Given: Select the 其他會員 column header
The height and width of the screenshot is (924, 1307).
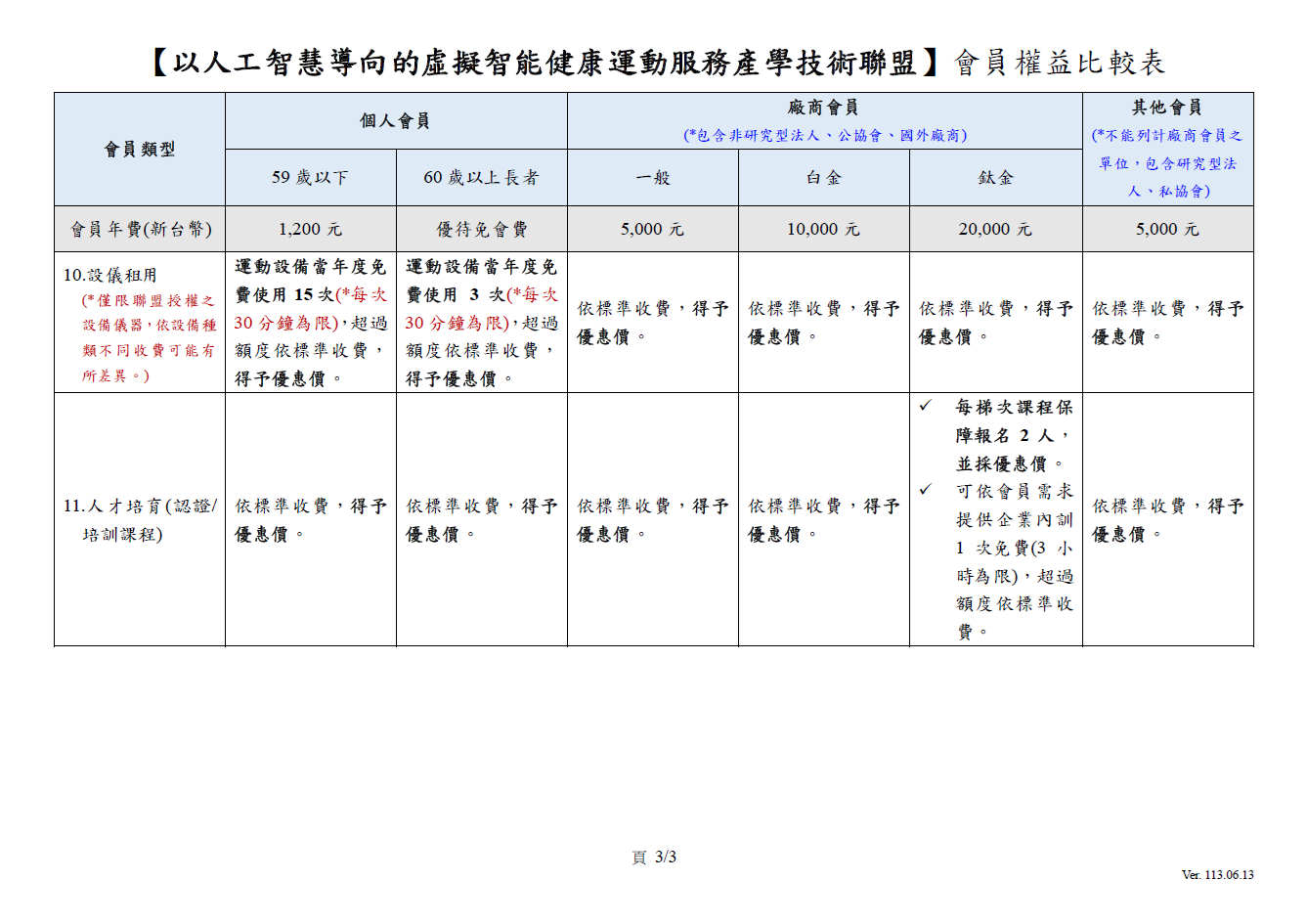Looking at the screenshot, I should (x=1166, y=108).
